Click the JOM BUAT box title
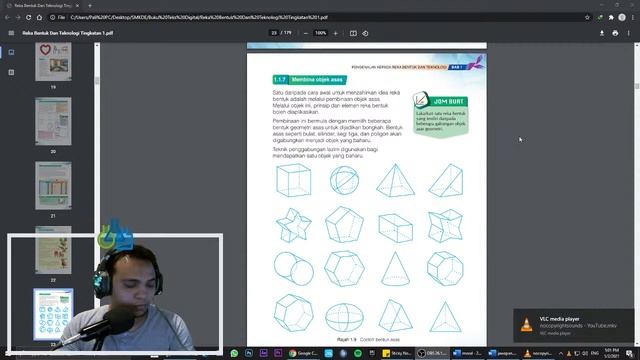The width and height of the screenshot is (640, 360). click(x=448, y=101)
